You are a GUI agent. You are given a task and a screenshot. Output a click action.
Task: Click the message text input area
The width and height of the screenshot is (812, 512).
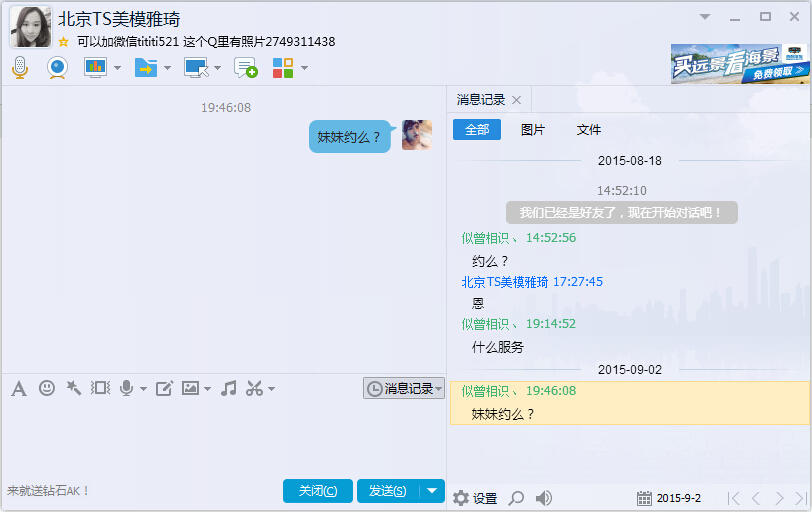223,437
